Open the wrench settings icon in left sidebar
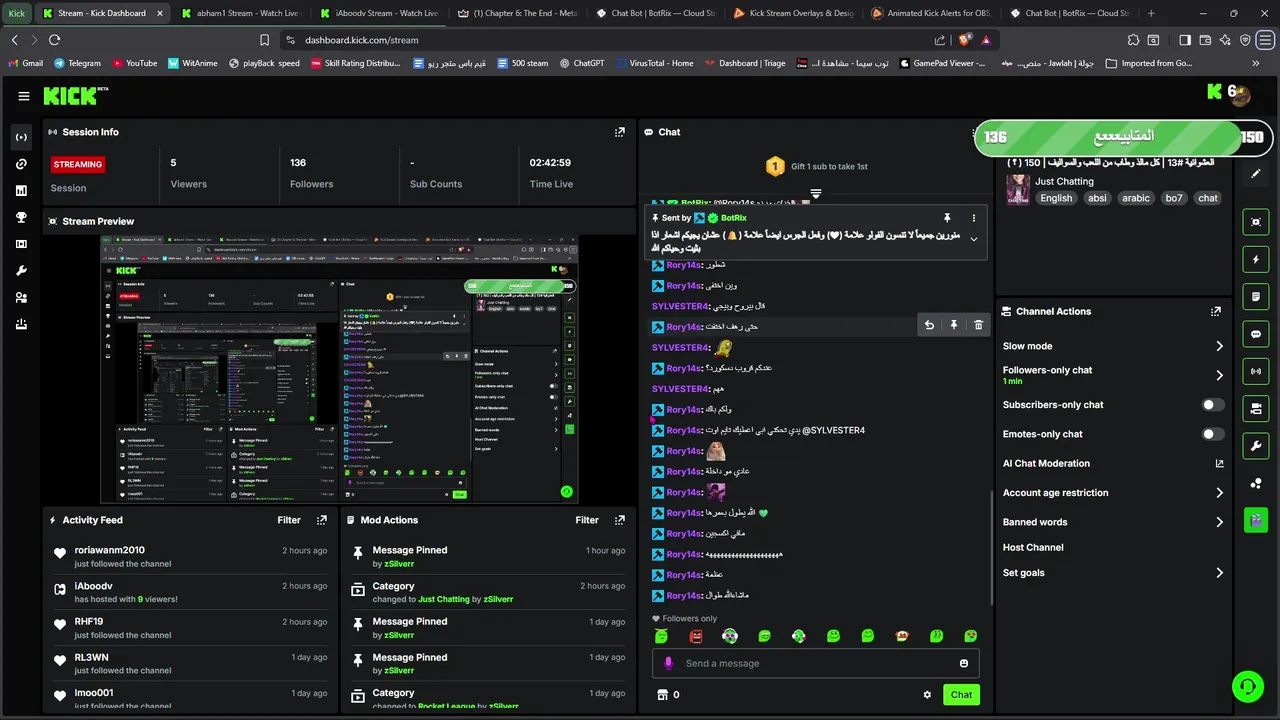This screenshot has width=1280, height=720. tap(21, 271)
